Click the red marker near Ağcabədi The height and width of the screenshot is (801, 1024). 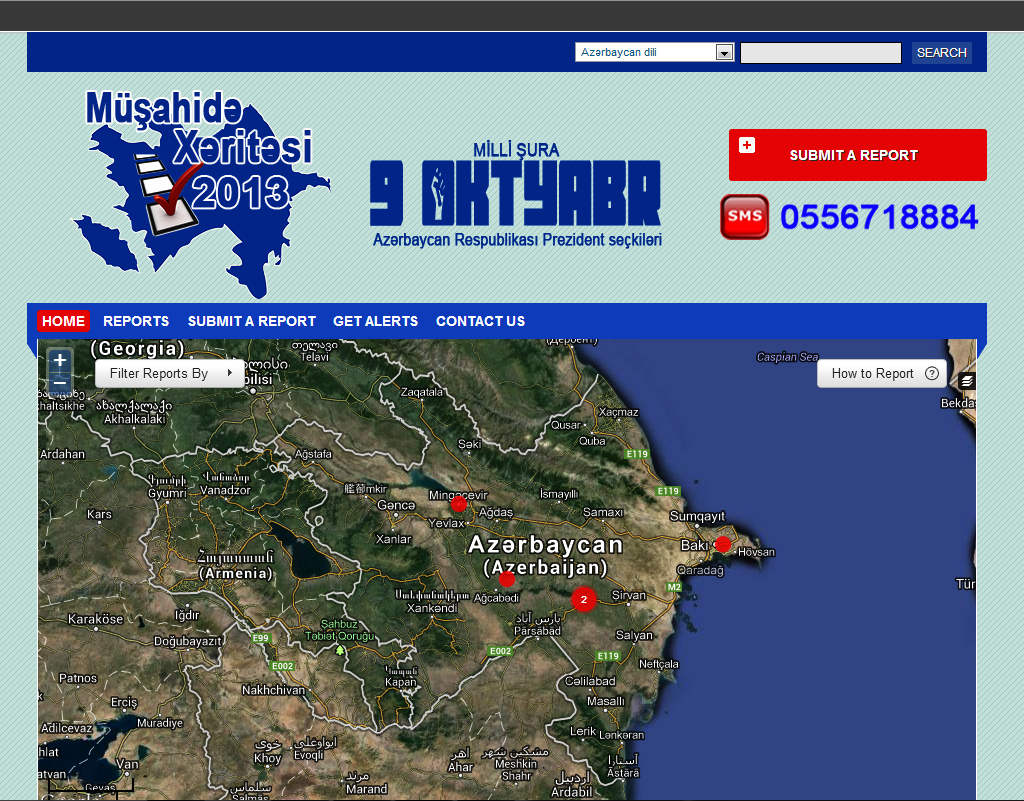pos(507,579)
